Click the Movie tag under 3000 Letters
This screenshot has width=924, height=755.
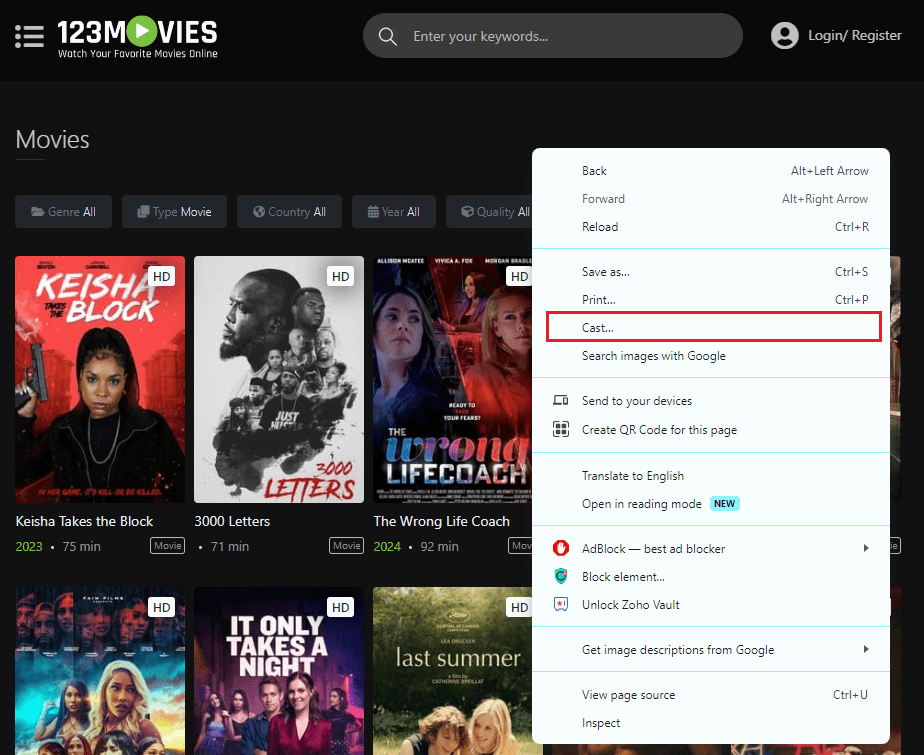346,546
